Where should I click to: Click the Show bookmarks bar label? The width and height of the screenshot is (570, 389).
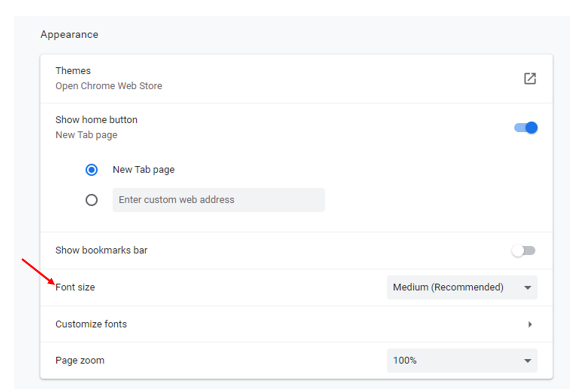click(101, 250)
